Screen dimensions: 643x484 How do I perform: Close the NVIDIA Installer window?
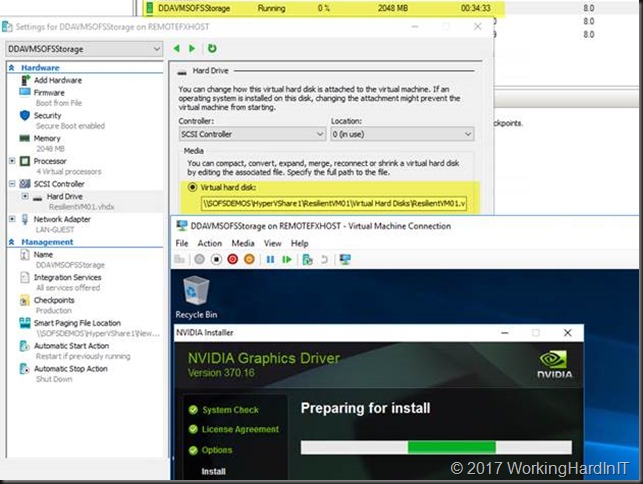coord(568,333)
